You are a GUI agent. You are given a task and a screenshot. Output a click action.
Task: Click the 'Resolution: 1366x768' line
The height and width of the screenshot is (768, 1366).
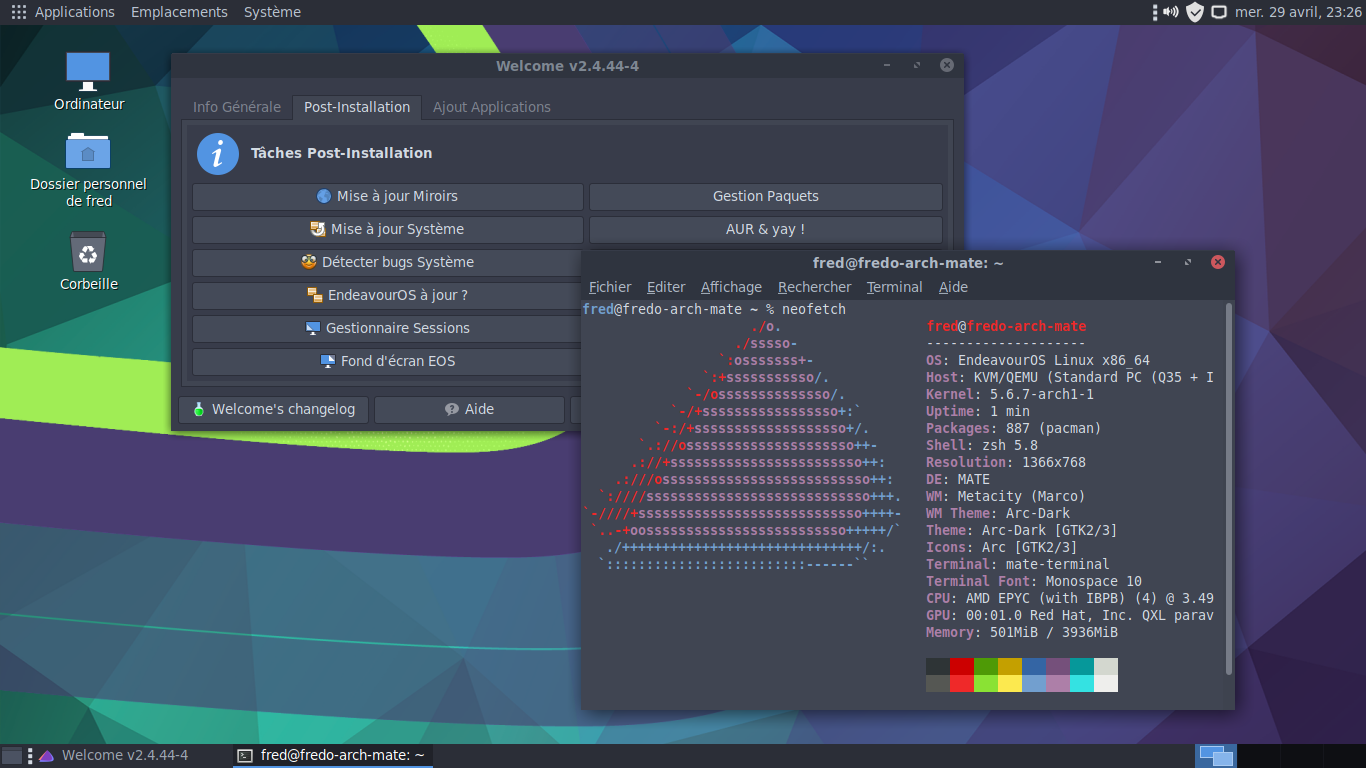pyautogui.click(x=1006, y=462)
